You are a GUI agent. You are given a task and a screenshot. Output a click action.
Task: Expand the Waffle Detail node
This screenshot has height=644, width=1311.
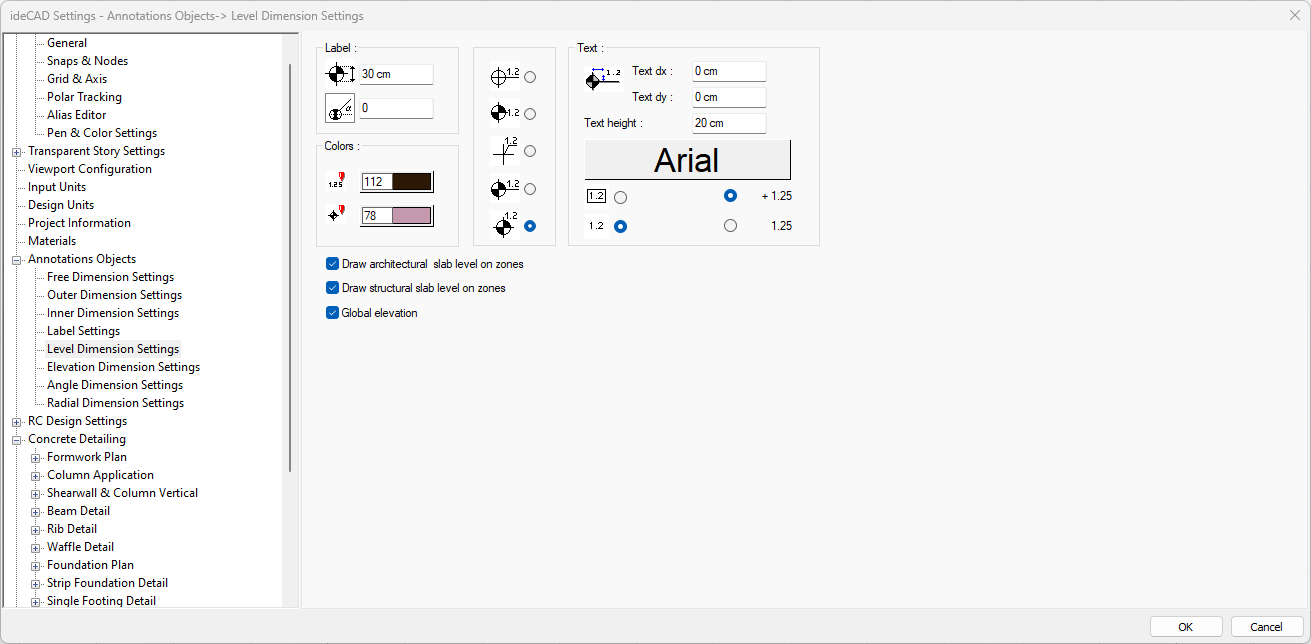[x=36, y=548]
